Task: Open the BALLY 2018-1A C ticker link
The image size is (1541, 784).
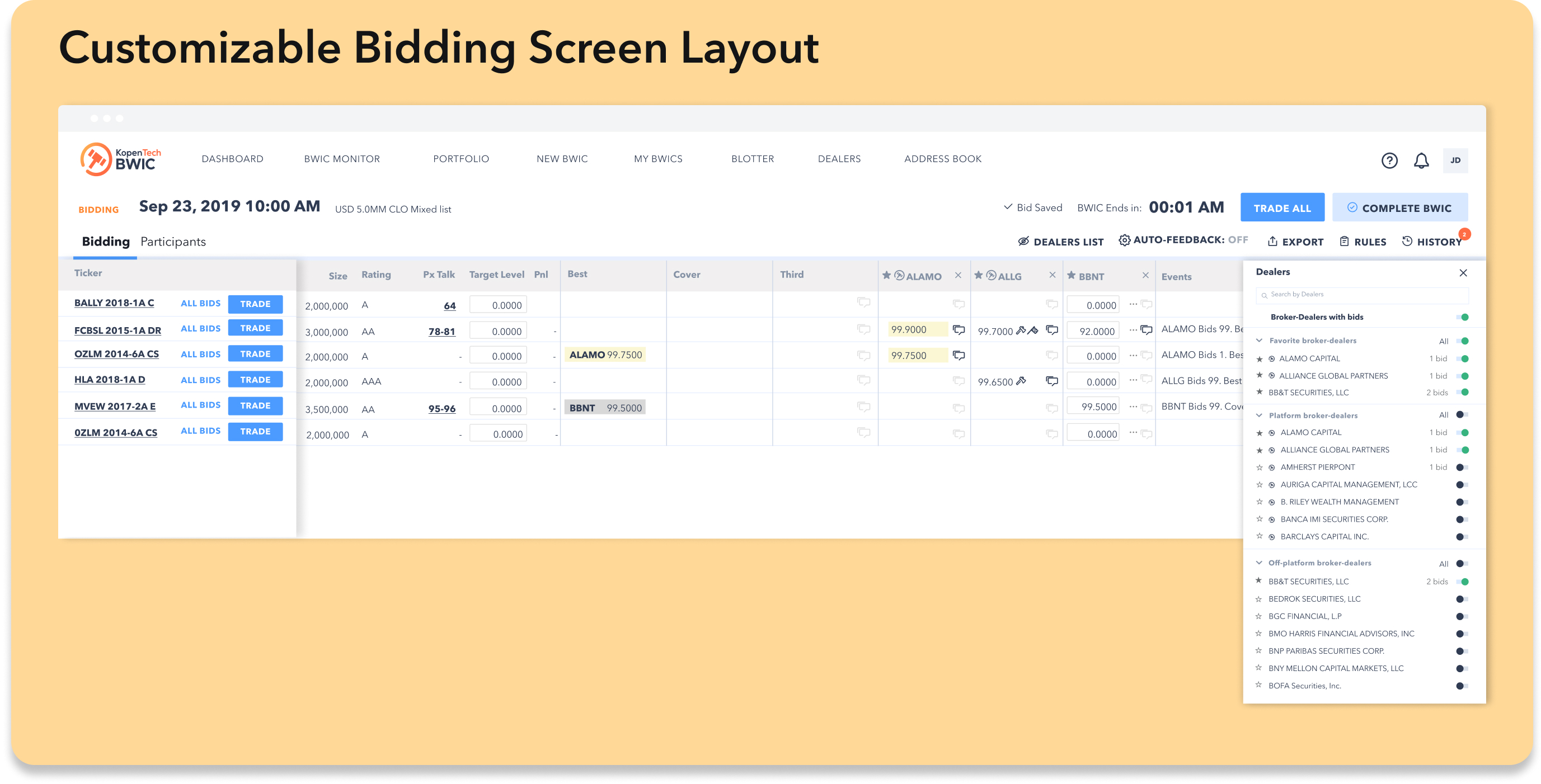Action: [114, 303]
